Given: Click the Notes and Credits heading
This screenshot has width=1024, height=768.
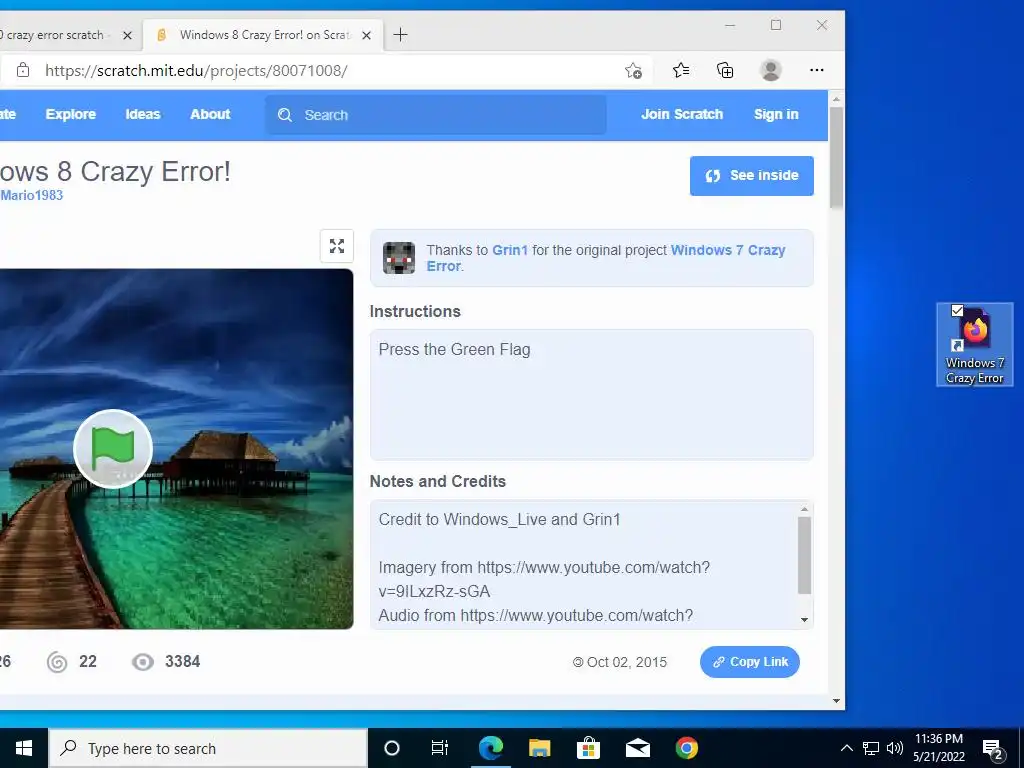Looking at the screenshot, I should coord(438,481).
